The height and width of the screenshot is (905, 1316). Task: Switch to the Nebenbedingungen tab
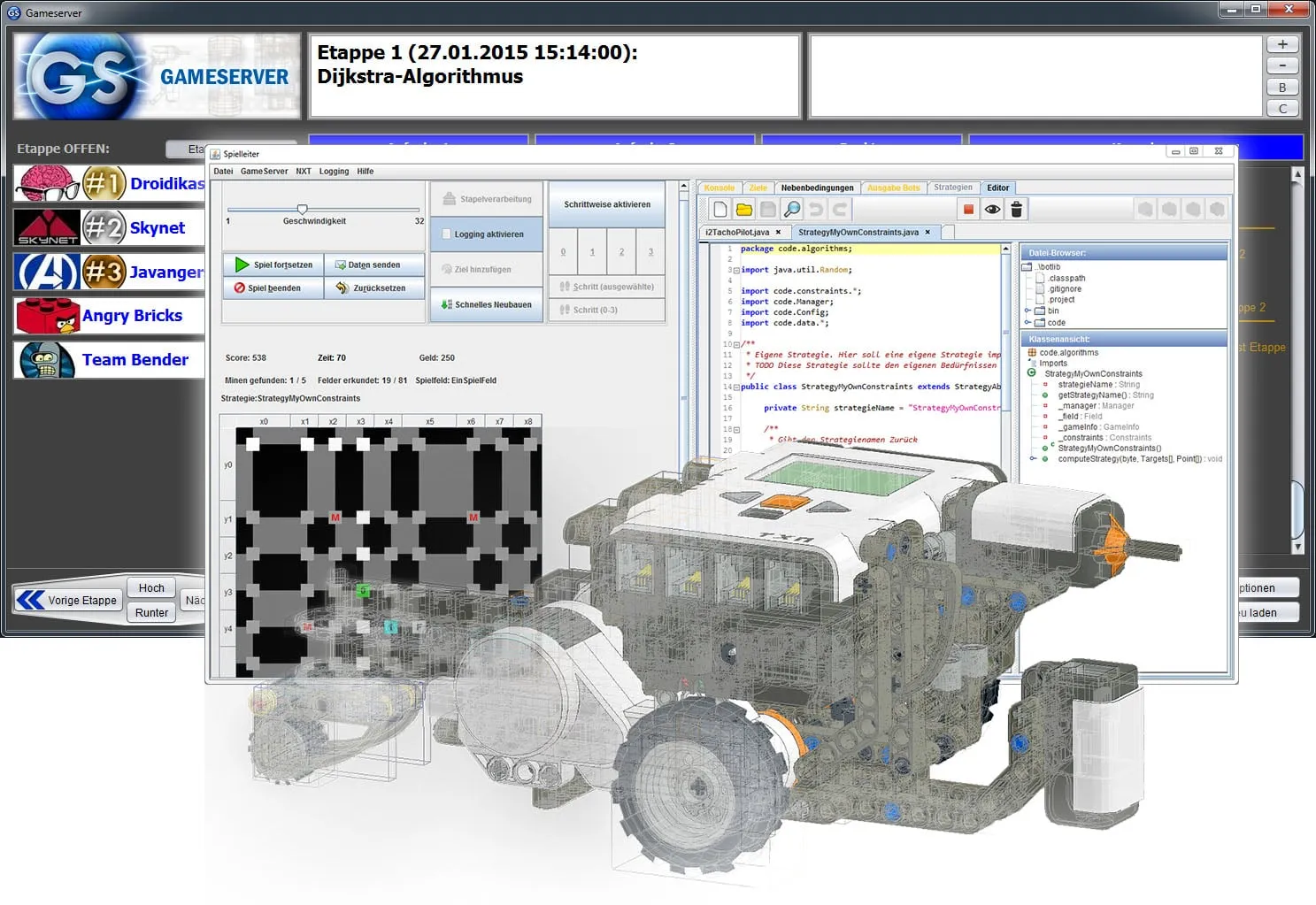818,188
